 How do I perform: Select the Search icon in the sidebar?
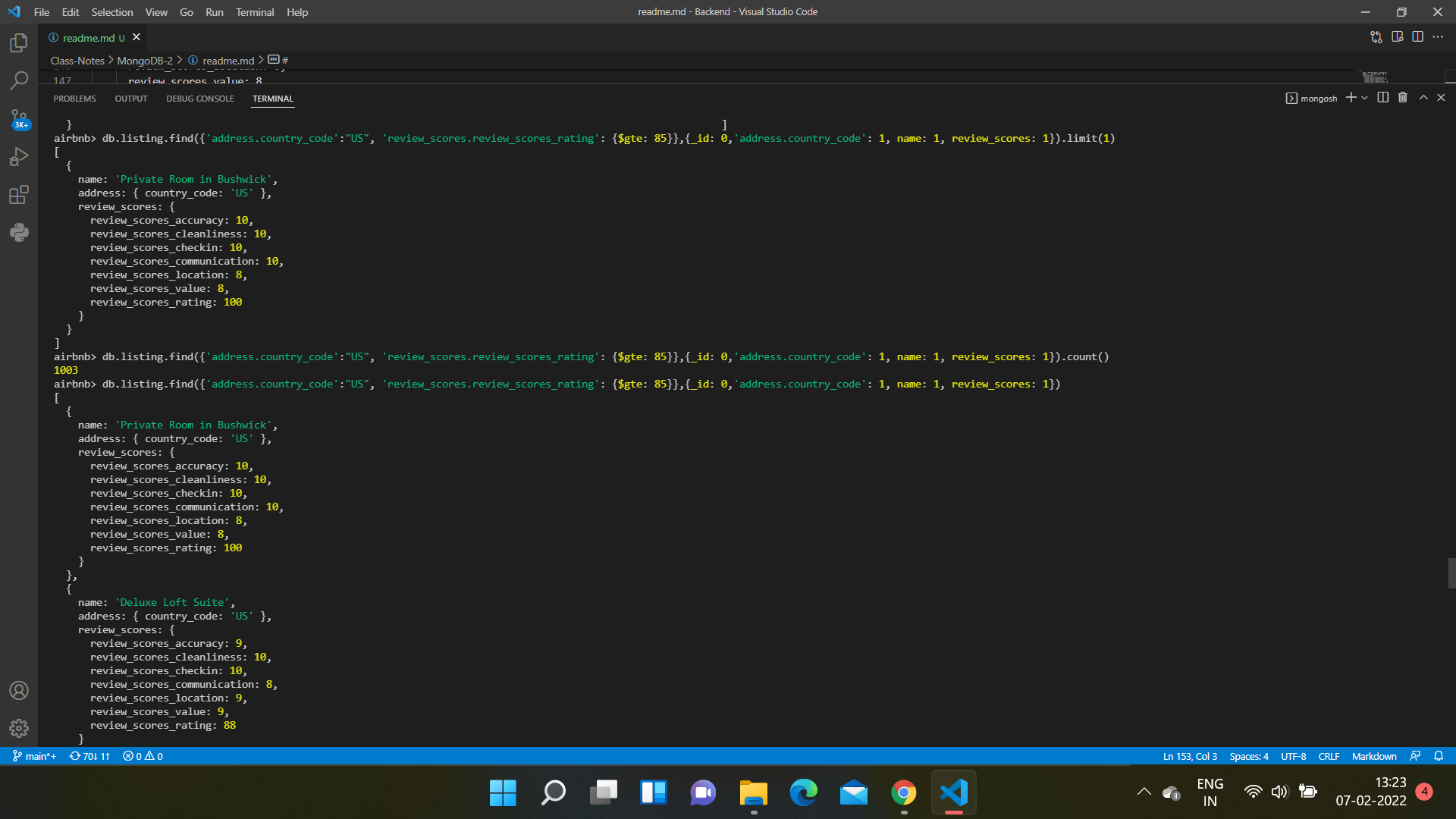pyautogui.click(x=18, y=80)
